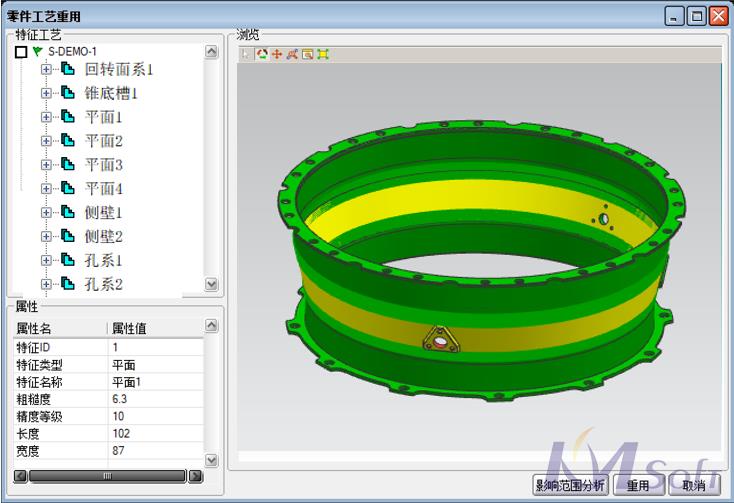Expand the 孔系1 tree node
734x503 pixels.
pyautogui.click(x=46, y=260)
